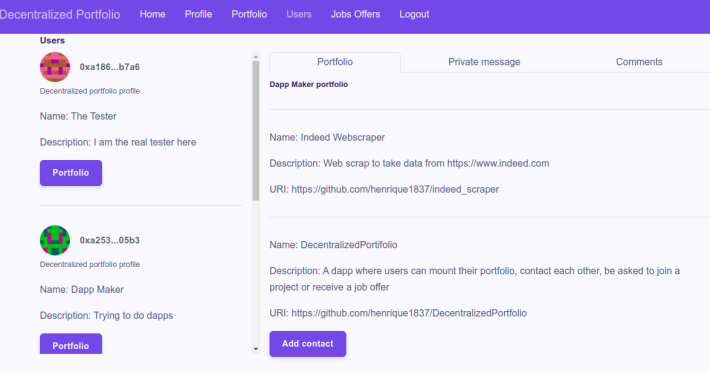Open The Tester's Portfolio button
This screenshot has height=372, width=710.
click(x=71, y=173)
